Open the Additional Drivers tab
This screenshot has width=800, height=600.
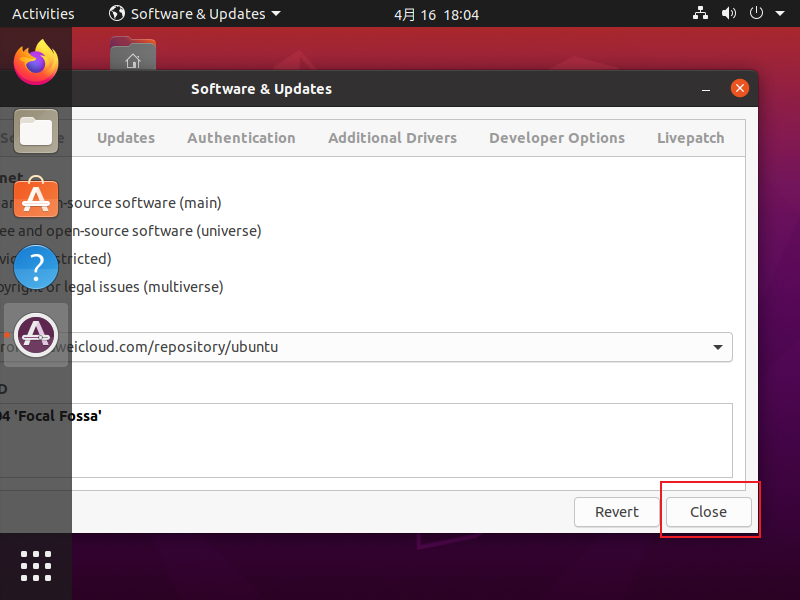click(x=392, y=138)
